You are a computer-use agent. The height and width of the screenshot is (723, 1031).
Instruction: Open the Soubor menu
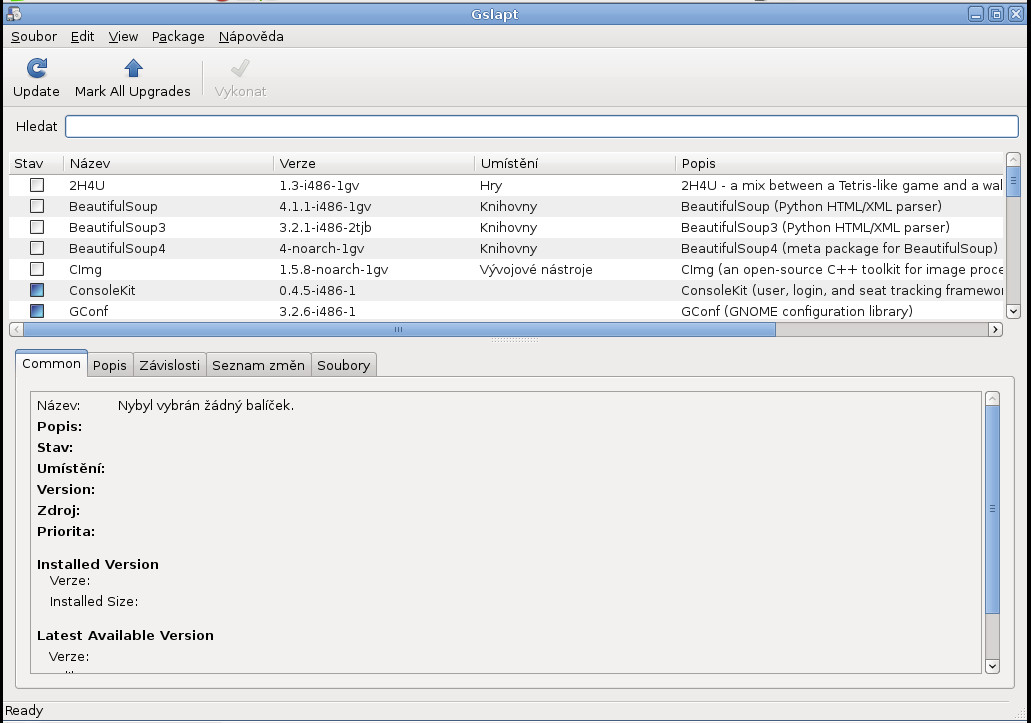coord(34,37)
